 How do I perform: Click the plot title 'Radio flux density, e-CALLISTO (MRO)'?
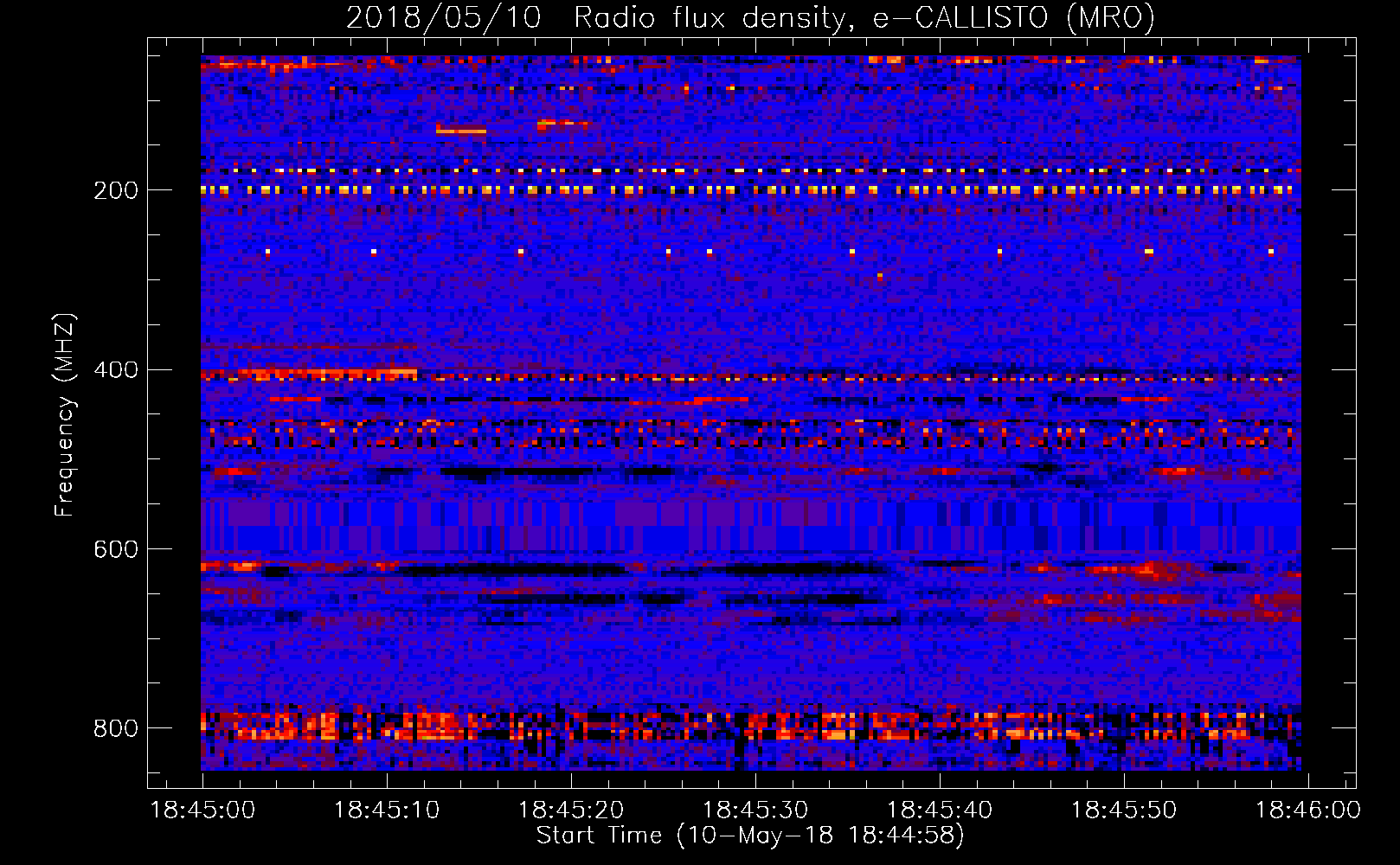864,18
